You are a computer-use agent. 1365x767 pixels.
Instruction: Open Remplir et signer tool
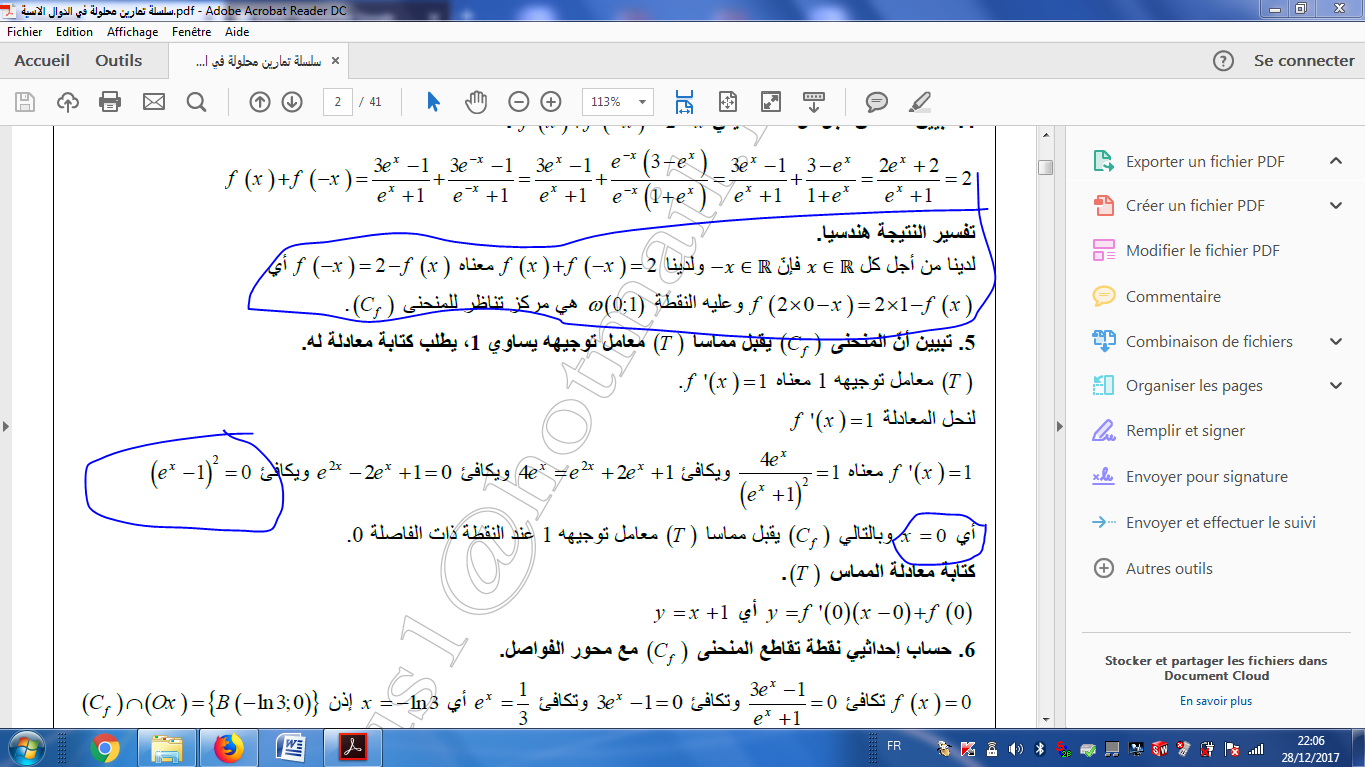pos(1185,431)
